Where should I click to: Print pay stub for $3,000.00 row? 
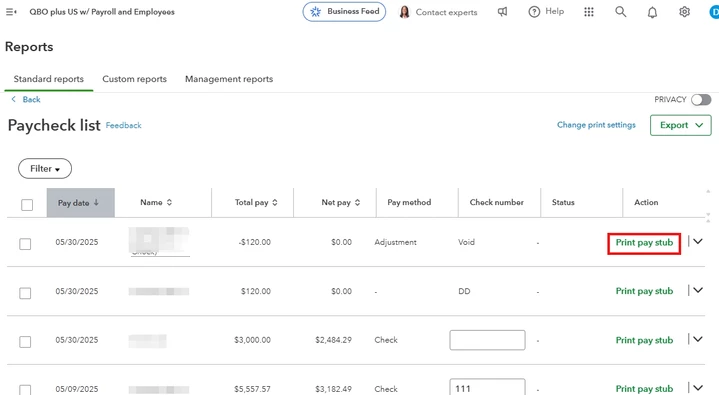[644, 340]
